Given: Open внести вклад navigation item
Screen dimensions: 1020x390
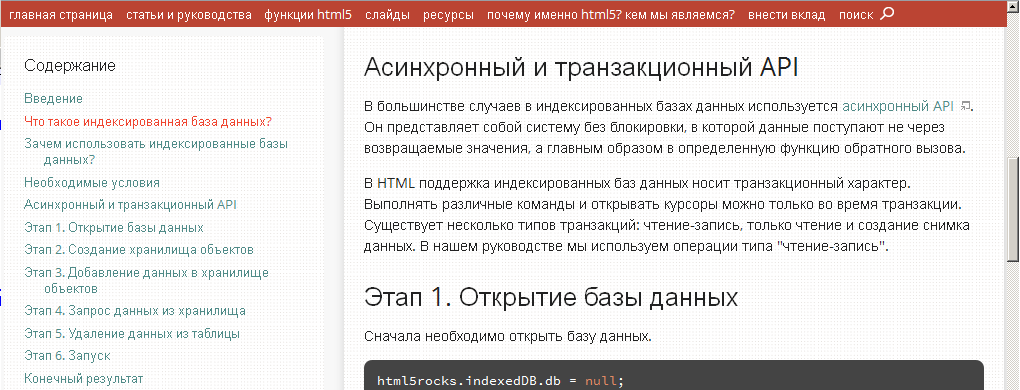Looking at the screenshot, I should [x=786, y=14].
